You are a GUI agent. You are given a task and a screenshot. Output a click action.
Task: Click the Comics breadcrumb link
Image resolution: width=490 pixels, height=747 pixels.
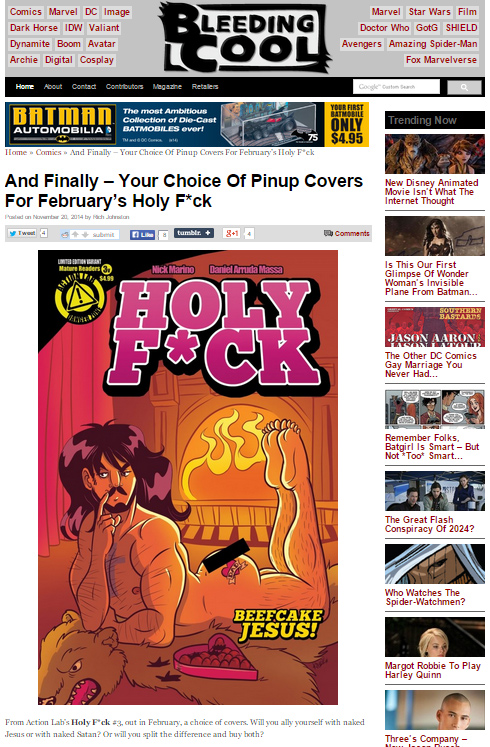(x=48, y=152)
